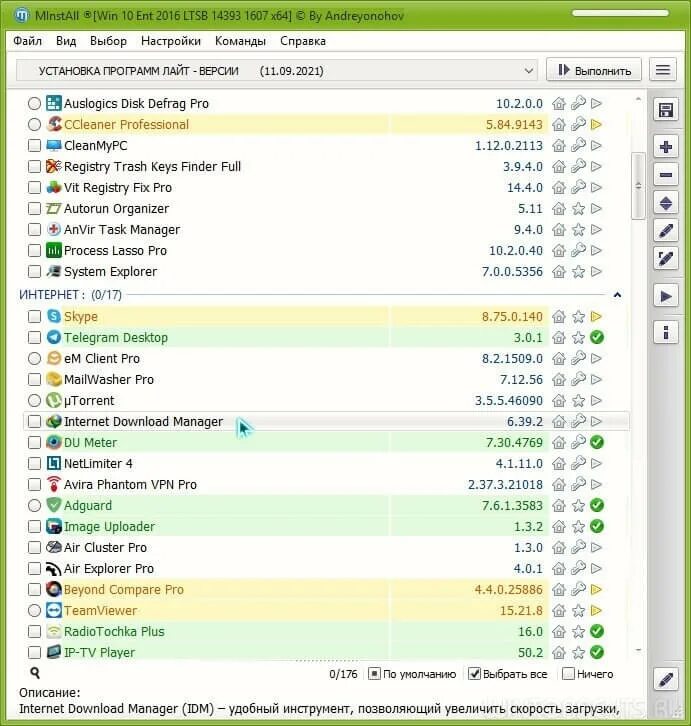The width and height of the screenshot is (691, 726).
Task: Toggle the По умолчанию checkbox
Action: pyautogui.click(x=374, y=674)
